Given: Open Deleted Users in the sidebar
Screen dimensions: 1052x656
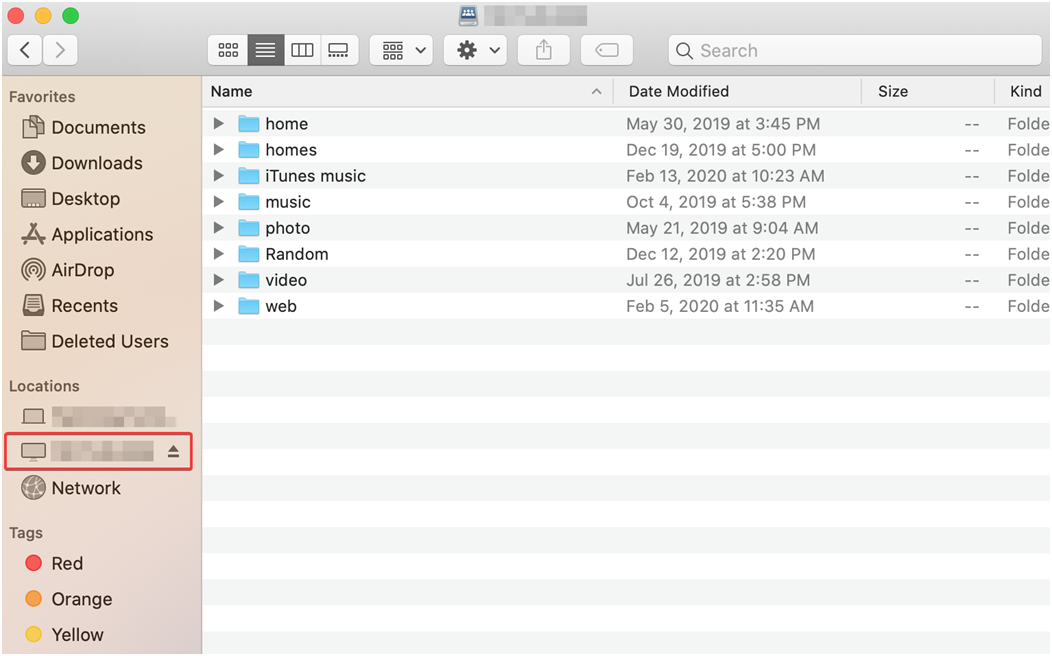Looking at the screenshot, I should (x=95, y=341).
